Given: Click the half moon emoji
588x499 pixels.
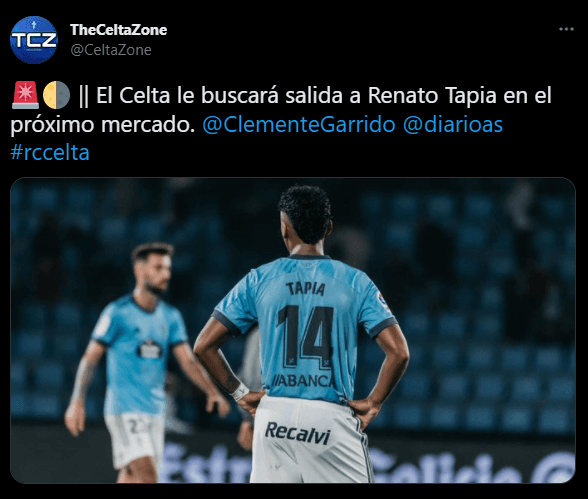Looking at the screenshot, I should click(x=56, y=95).
